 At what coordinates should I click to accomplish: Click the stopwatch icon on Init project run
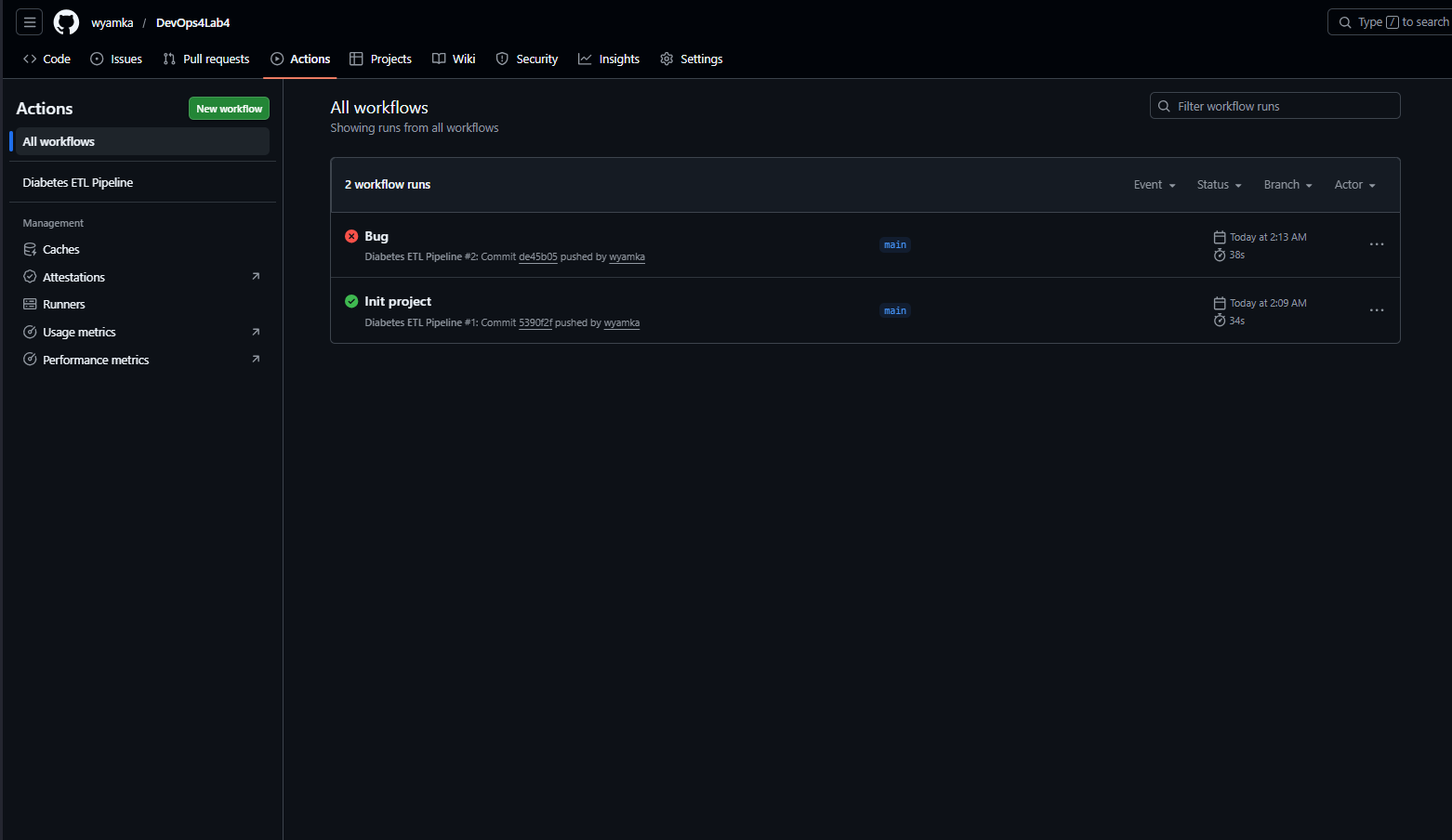pyautogui.click(x=1220, y=321)
